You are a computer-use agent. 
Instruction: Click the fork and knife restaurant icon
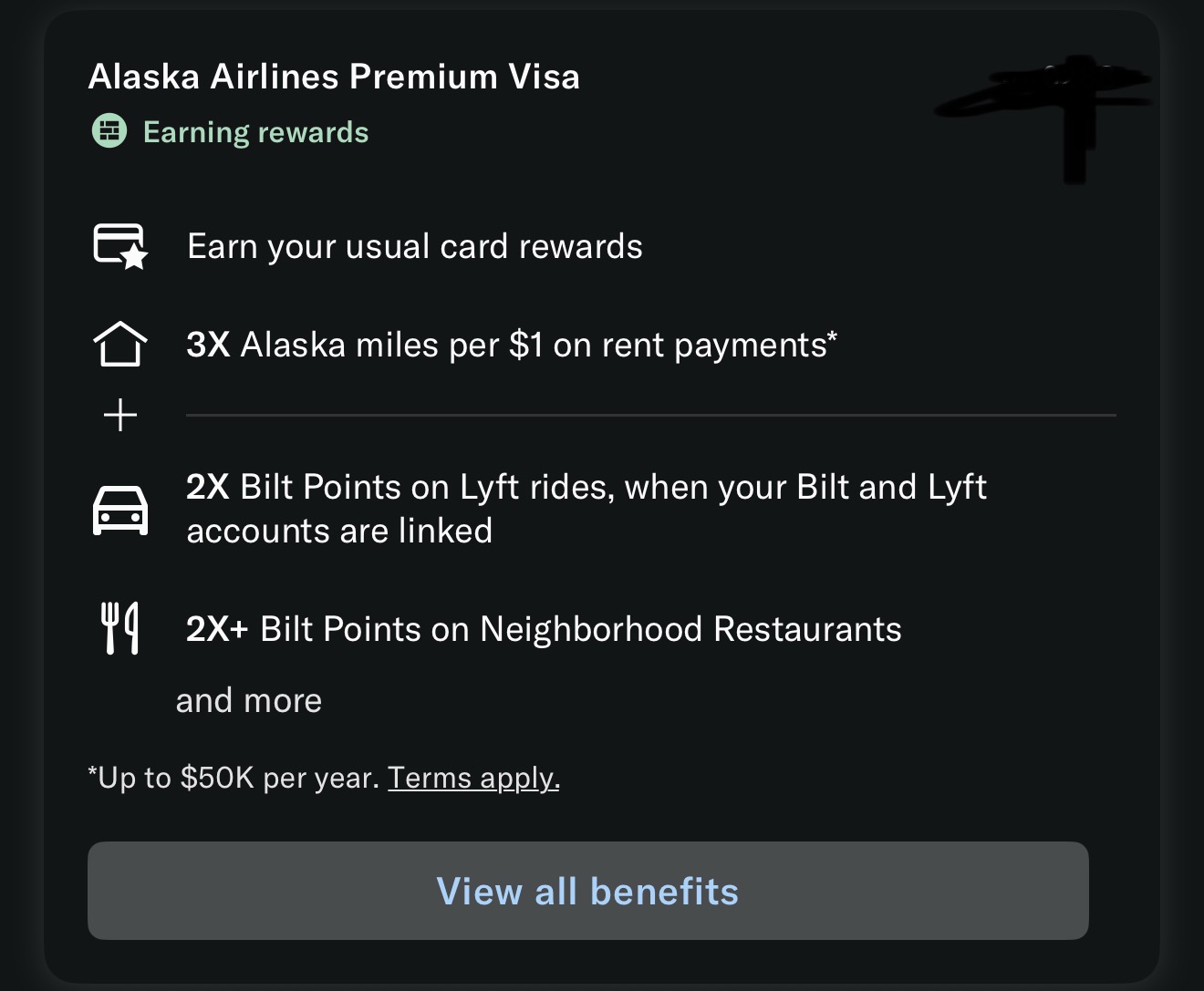point(119,628)
